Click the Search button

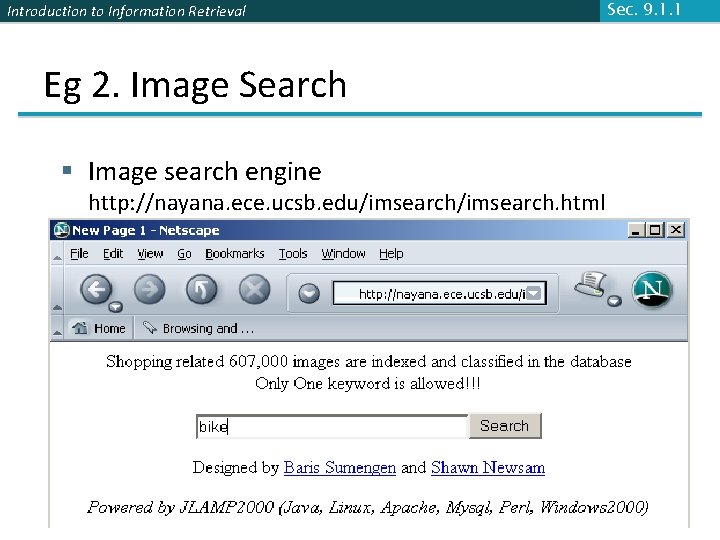[505, 426]
